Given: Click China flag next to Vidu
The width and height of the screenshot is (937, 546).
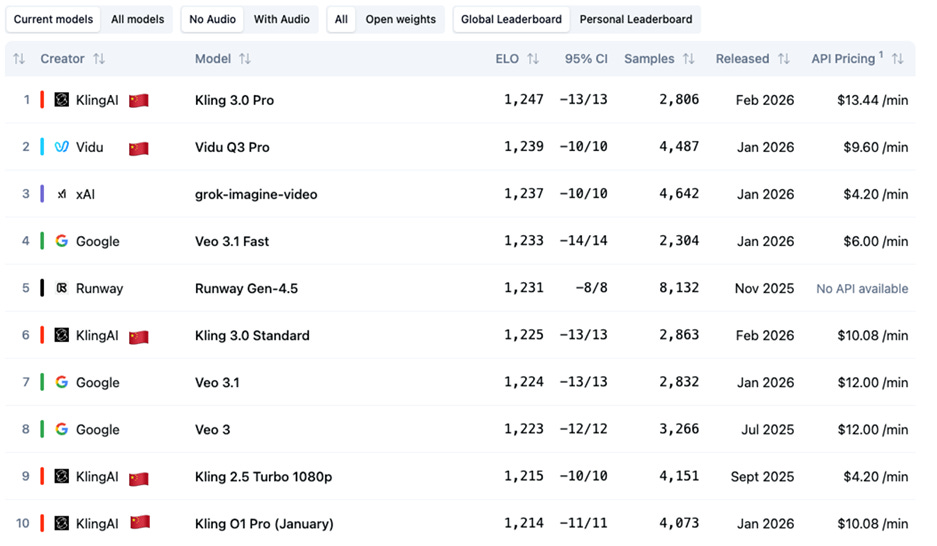Looking at the screenshot, I should click(x=139, y=148).
